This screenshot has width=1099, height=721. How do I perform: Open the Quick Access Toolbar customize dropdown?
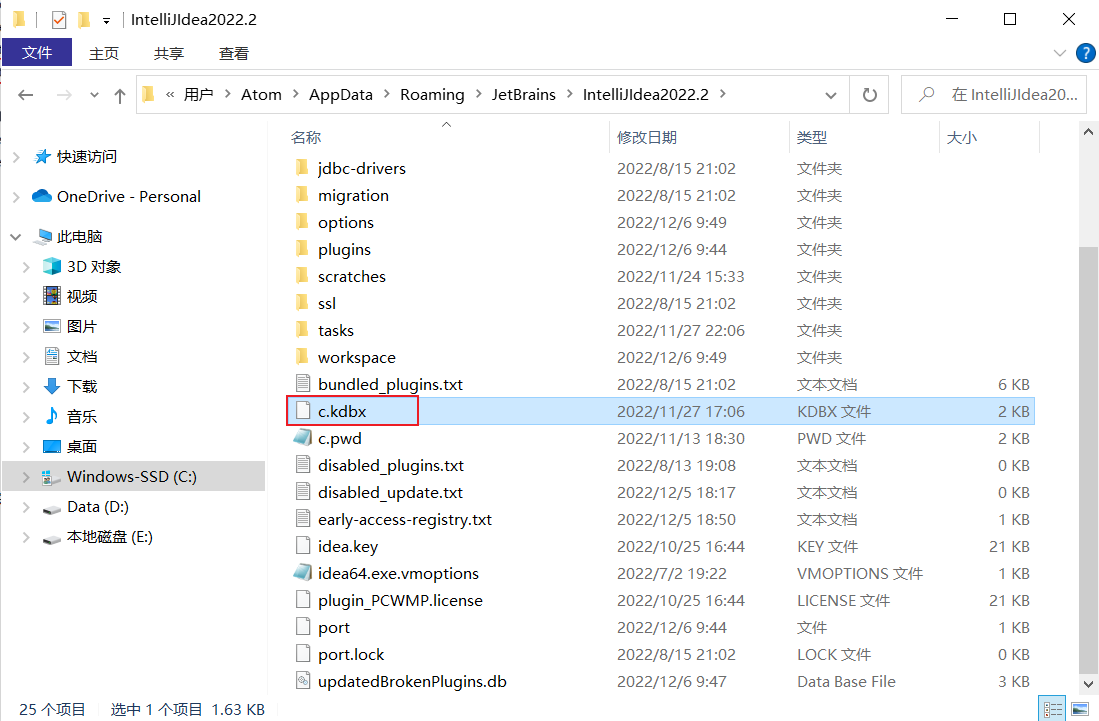[x=107, y=21]
